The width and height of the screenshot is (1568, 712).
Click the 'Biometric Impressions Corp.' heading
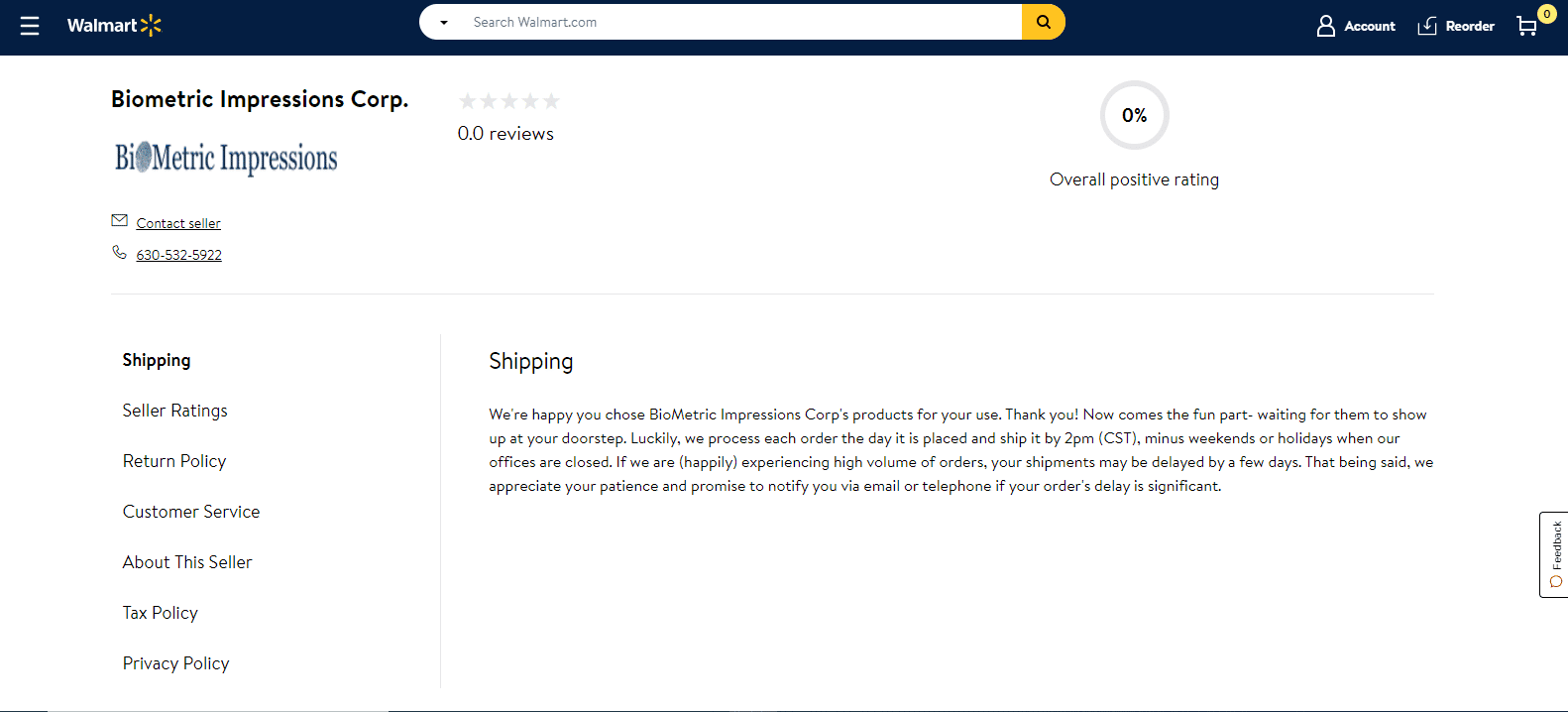point(260,99)
